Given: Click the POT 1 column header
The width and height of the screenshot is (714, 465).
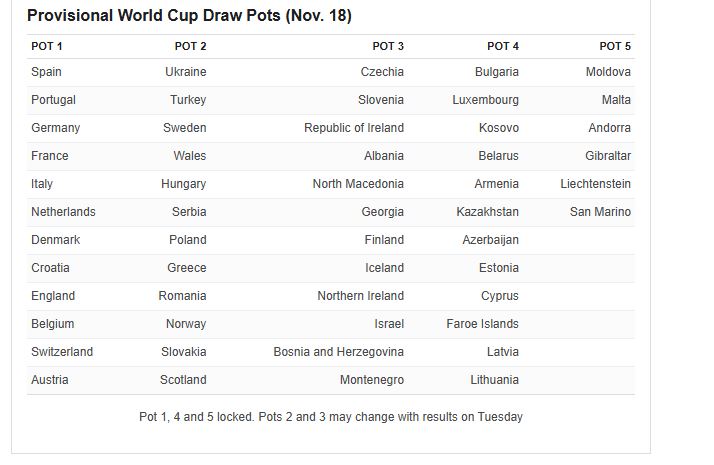Looking at the screenshot, I should tap(46, 46).
